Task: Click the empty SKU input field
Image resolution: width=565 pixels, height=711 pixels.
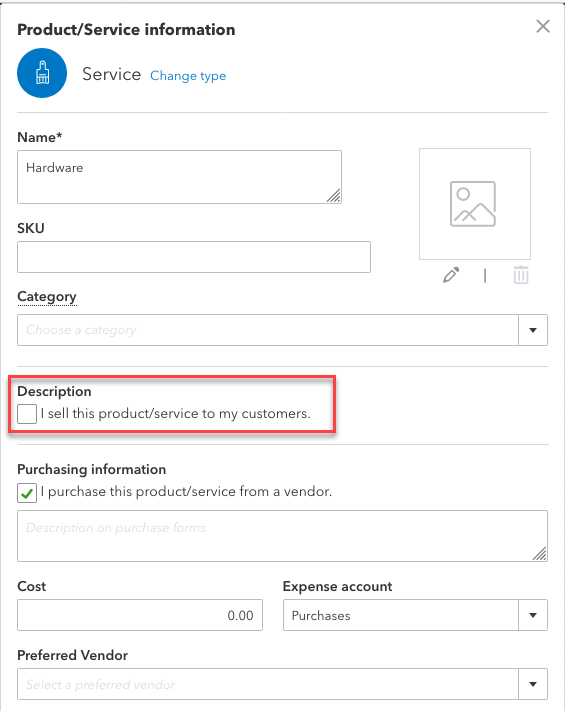Action: pos(194,257)
